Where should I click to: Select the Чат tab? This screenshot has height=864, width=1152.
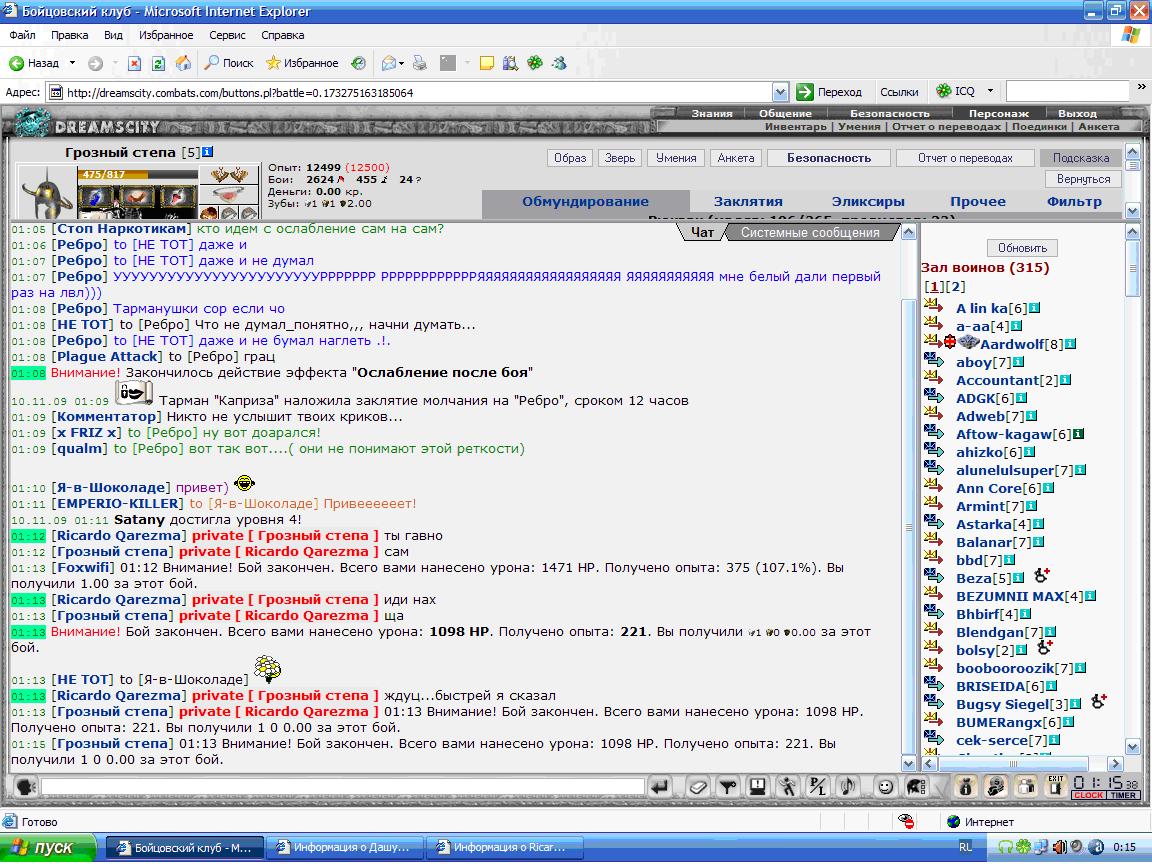pos(702,232)
